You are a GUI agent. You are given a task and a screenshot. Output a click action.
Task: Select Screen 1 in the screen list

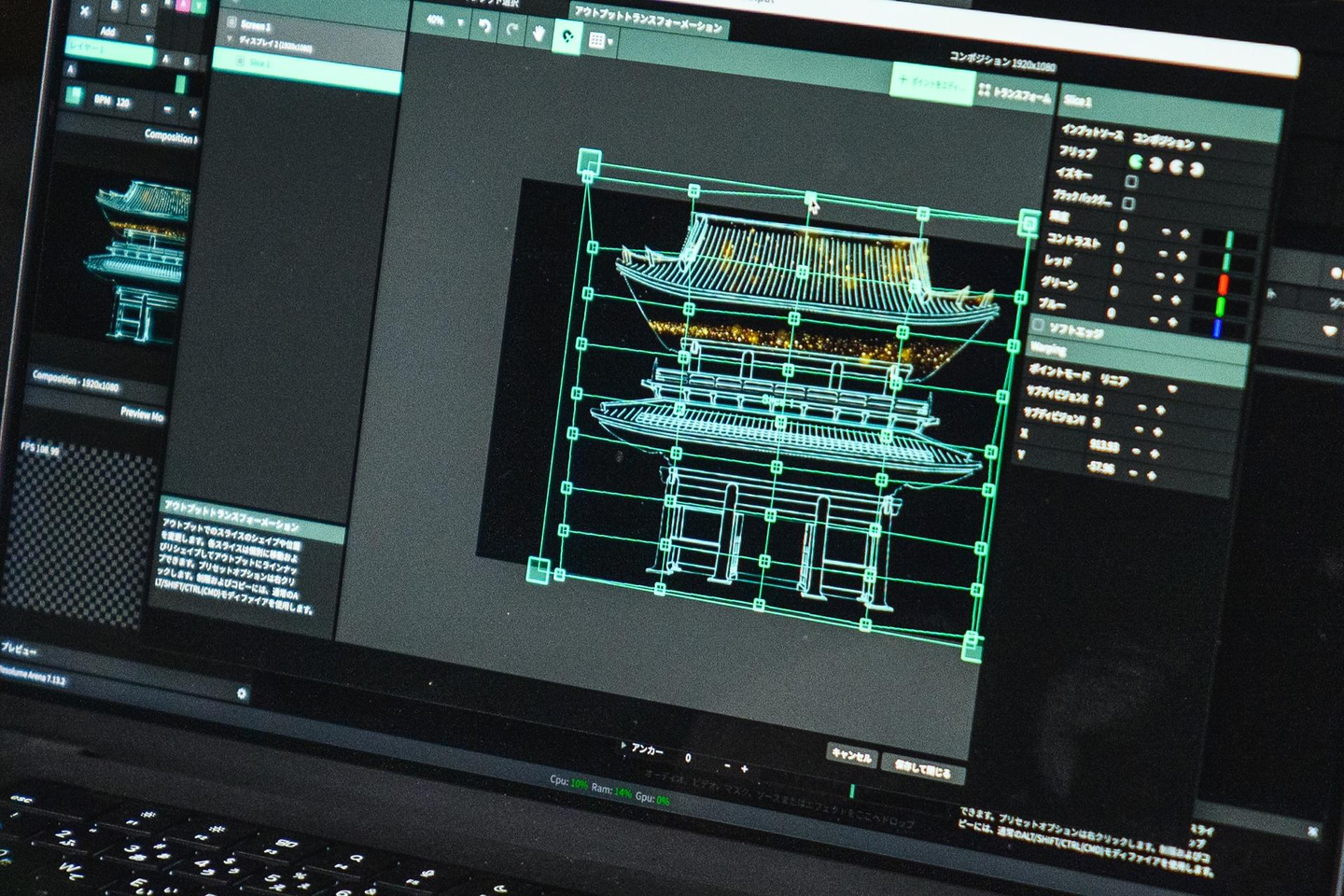click(256, 25)
